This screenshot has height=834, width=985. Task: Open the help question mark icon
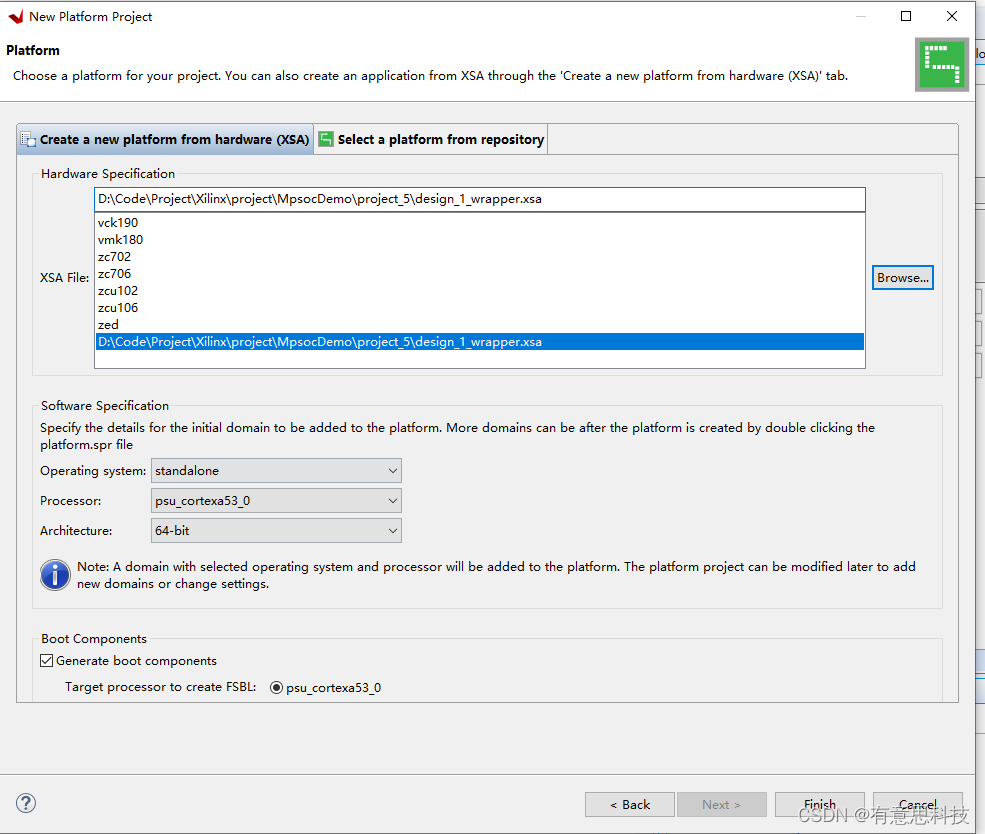pos(26,803)
